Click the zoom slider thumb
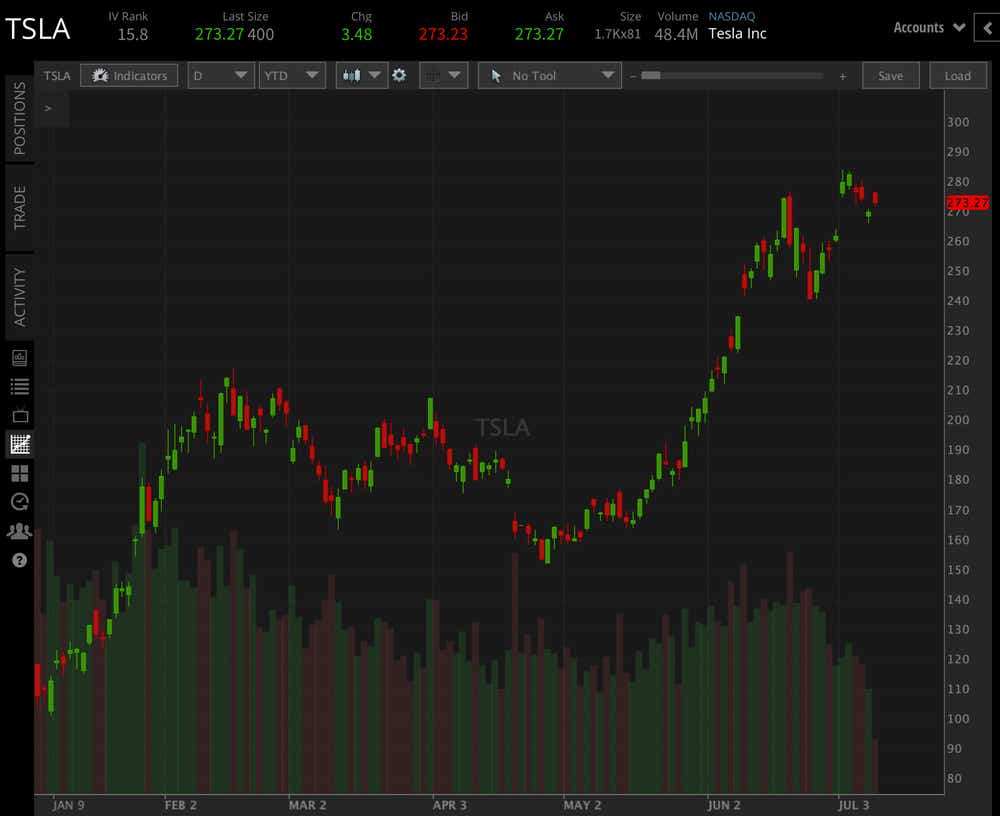Screen dimensions: 1000x816 [x=651, y=75]
